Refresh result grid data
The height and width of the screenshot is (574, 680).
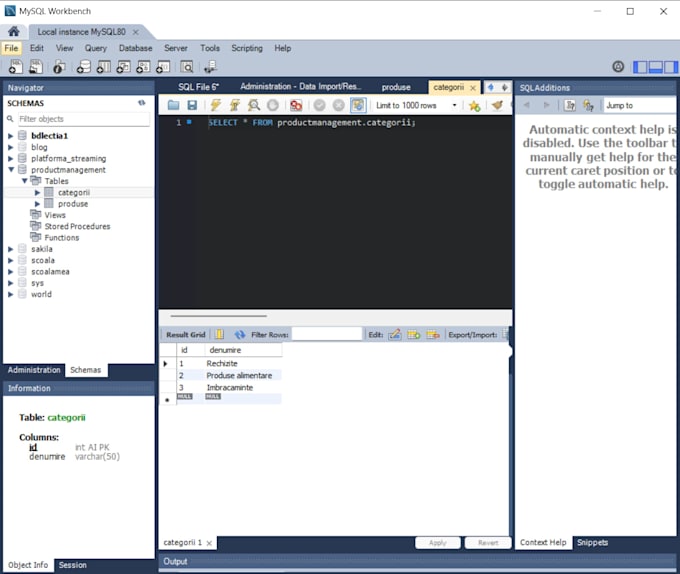coord(240,334)
